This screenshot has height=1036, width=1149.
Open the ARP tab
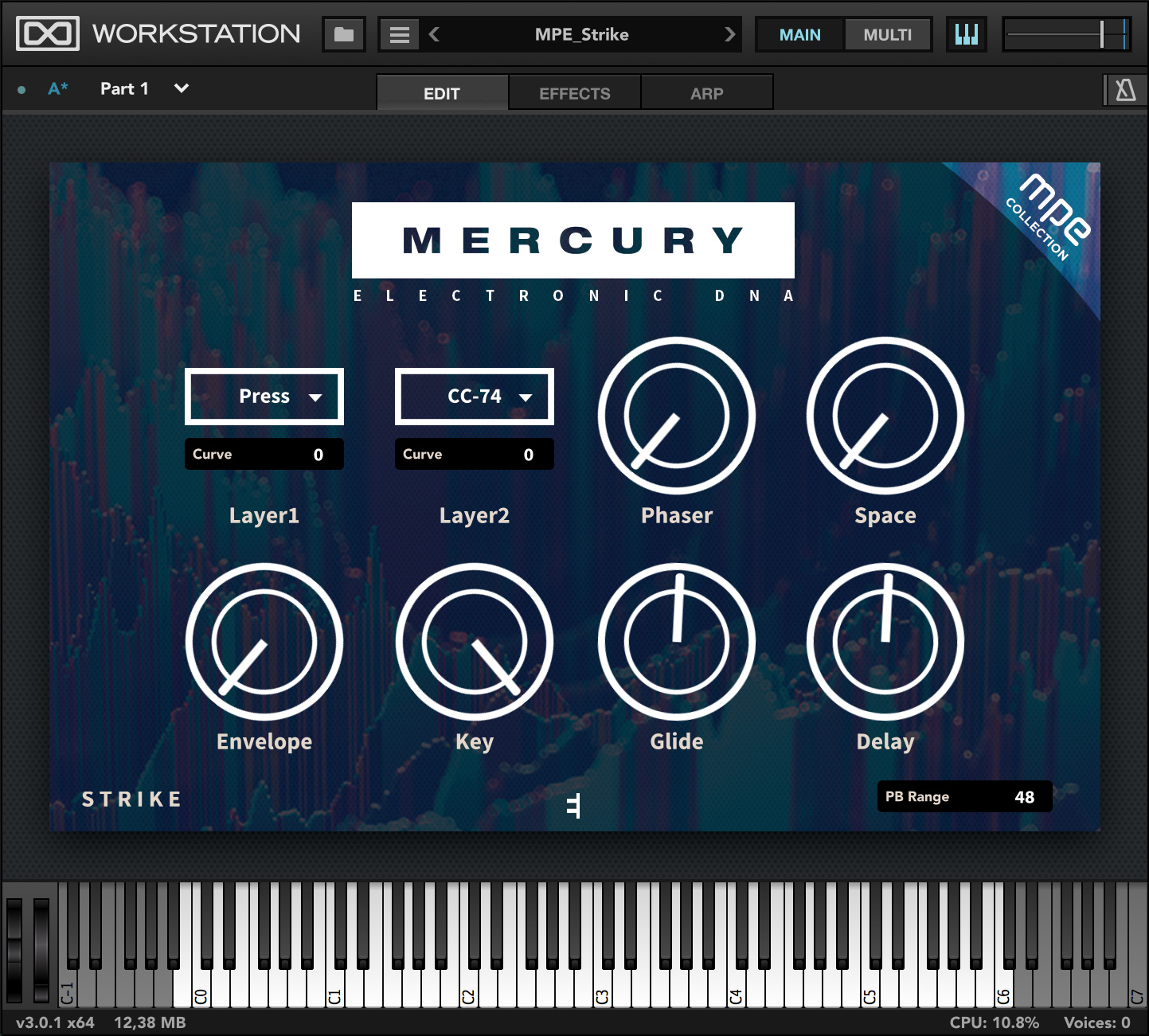(707, 93)
